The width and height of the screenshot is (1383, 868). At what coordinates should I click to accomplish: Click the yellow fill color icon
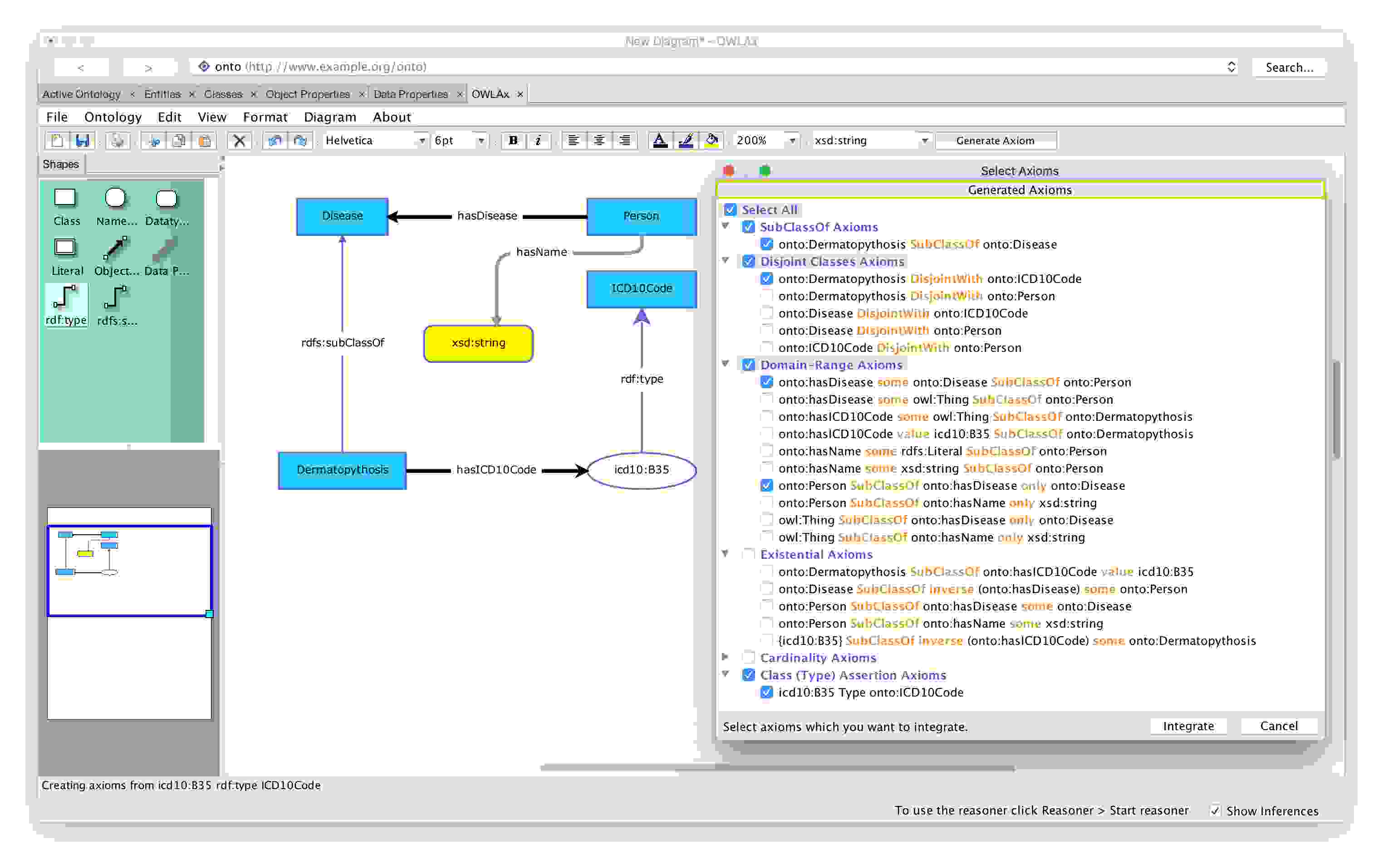[711, 141]
